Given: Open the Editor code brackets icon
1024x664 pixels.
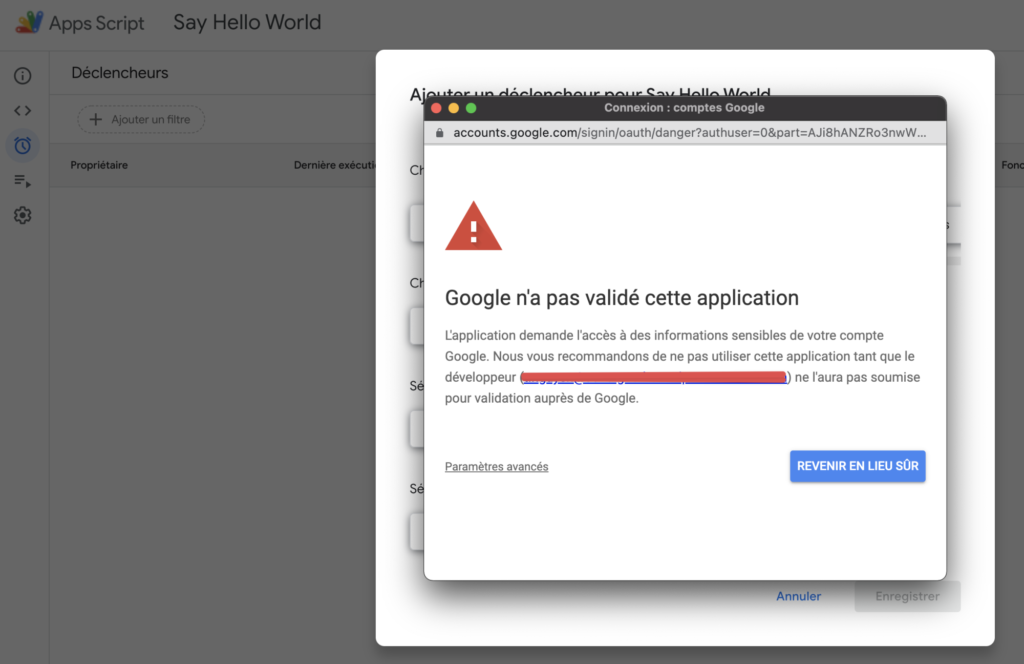Looking at the screenshot, I should tap(22, 111).
